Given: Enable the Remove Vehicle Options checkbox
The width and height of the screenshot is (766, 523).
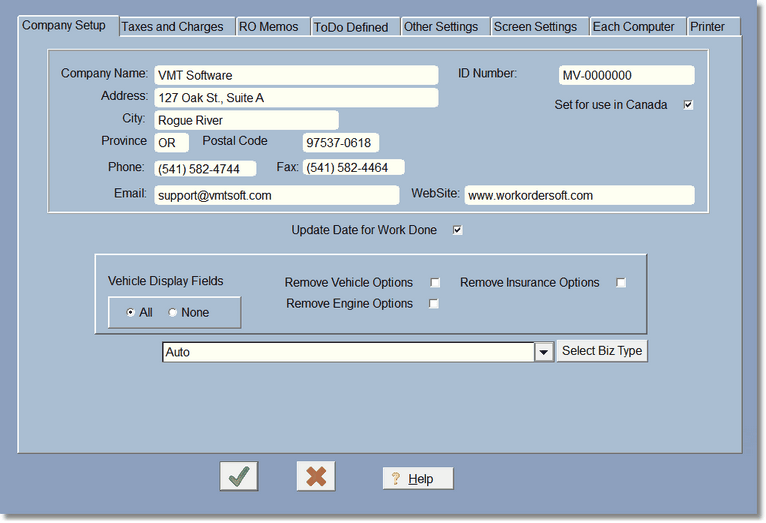Looking at the screenshot, I should (x=435, y=283).
